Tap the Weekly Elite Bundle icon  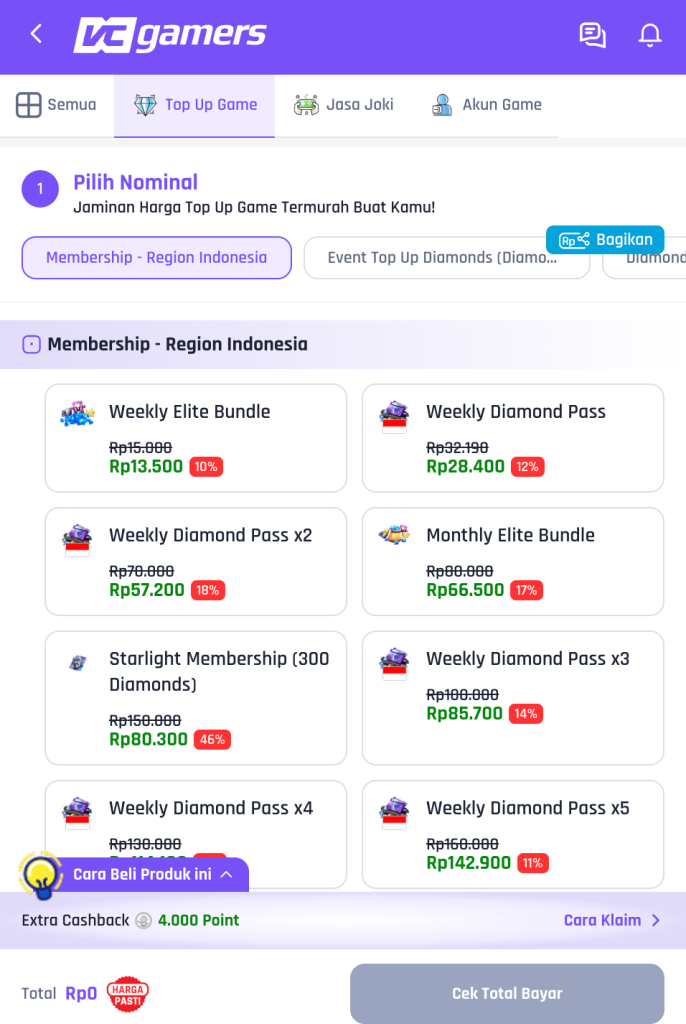coord(77,414)
